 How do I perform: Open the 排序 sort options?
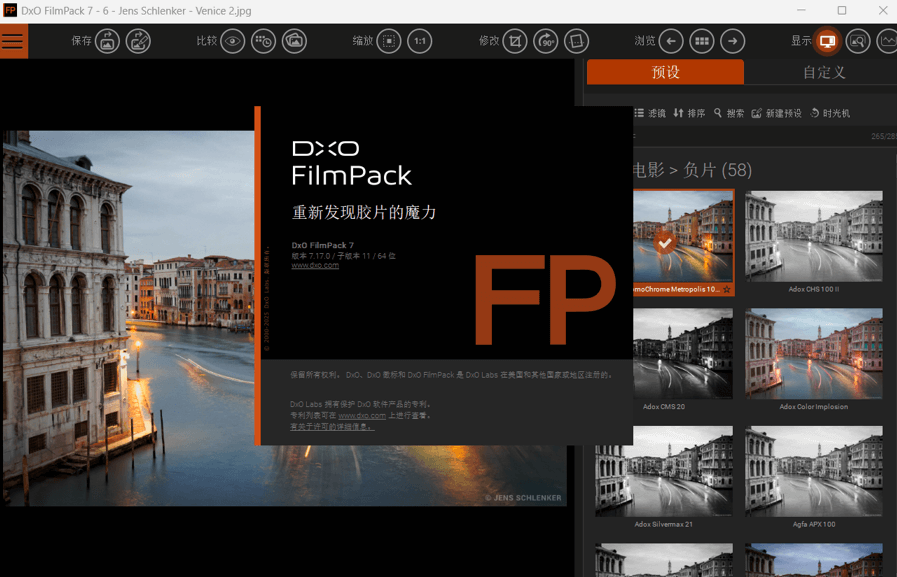click(692, 112)
